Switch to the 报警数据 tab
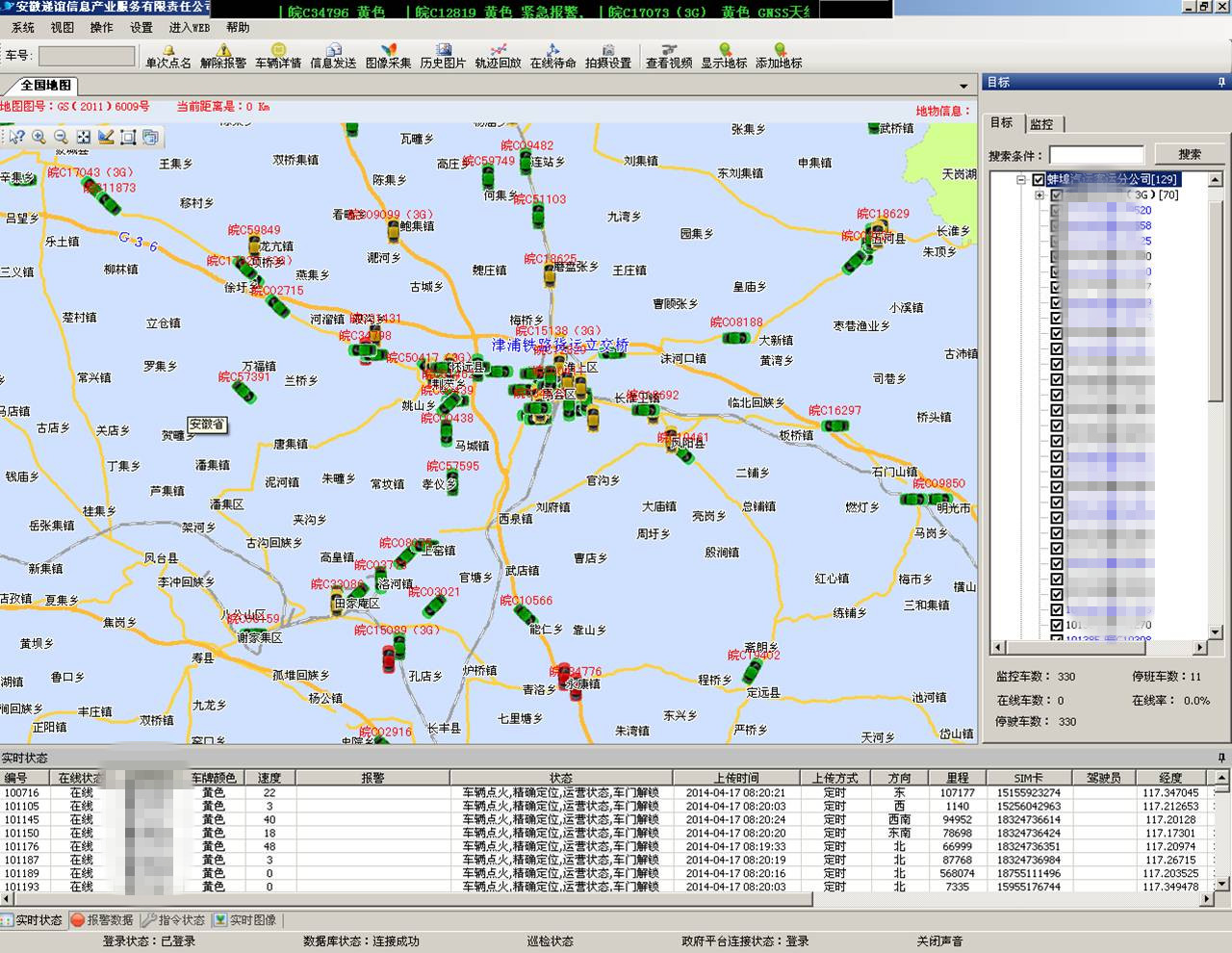The width and height of the screenshot is (1232, 953). coord(102,920)
